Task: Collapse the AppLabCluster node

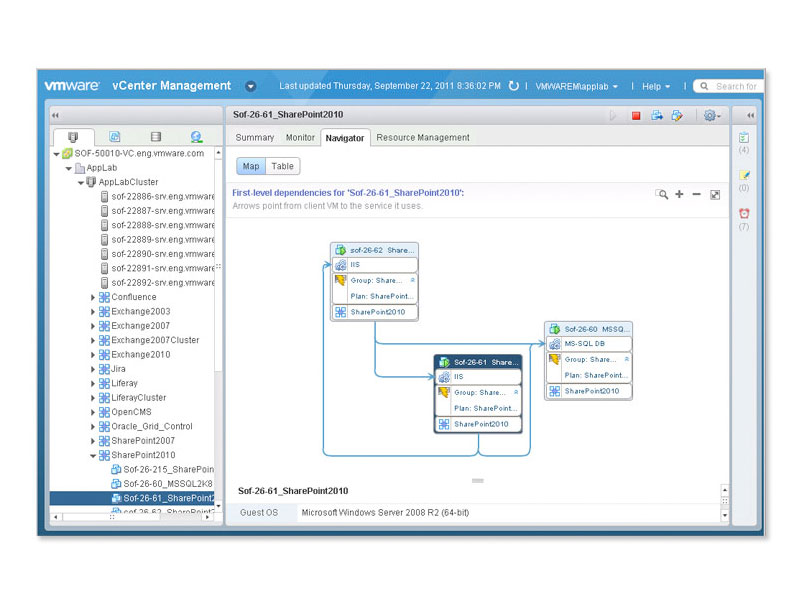Action: [81, 182]
